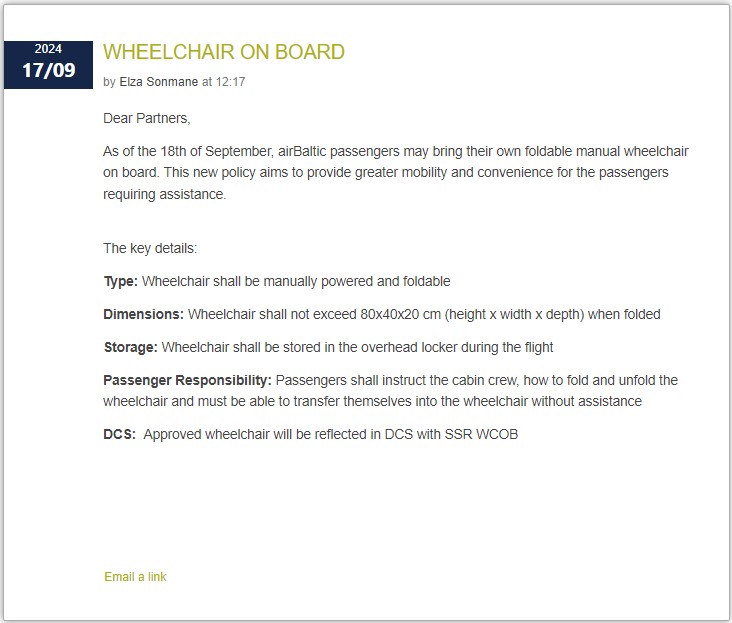Image resolution: width=732 pixels, height=623 pixels.
Task: Click the Email a link option
Action: pyautogui.click(x=135, y=577)
